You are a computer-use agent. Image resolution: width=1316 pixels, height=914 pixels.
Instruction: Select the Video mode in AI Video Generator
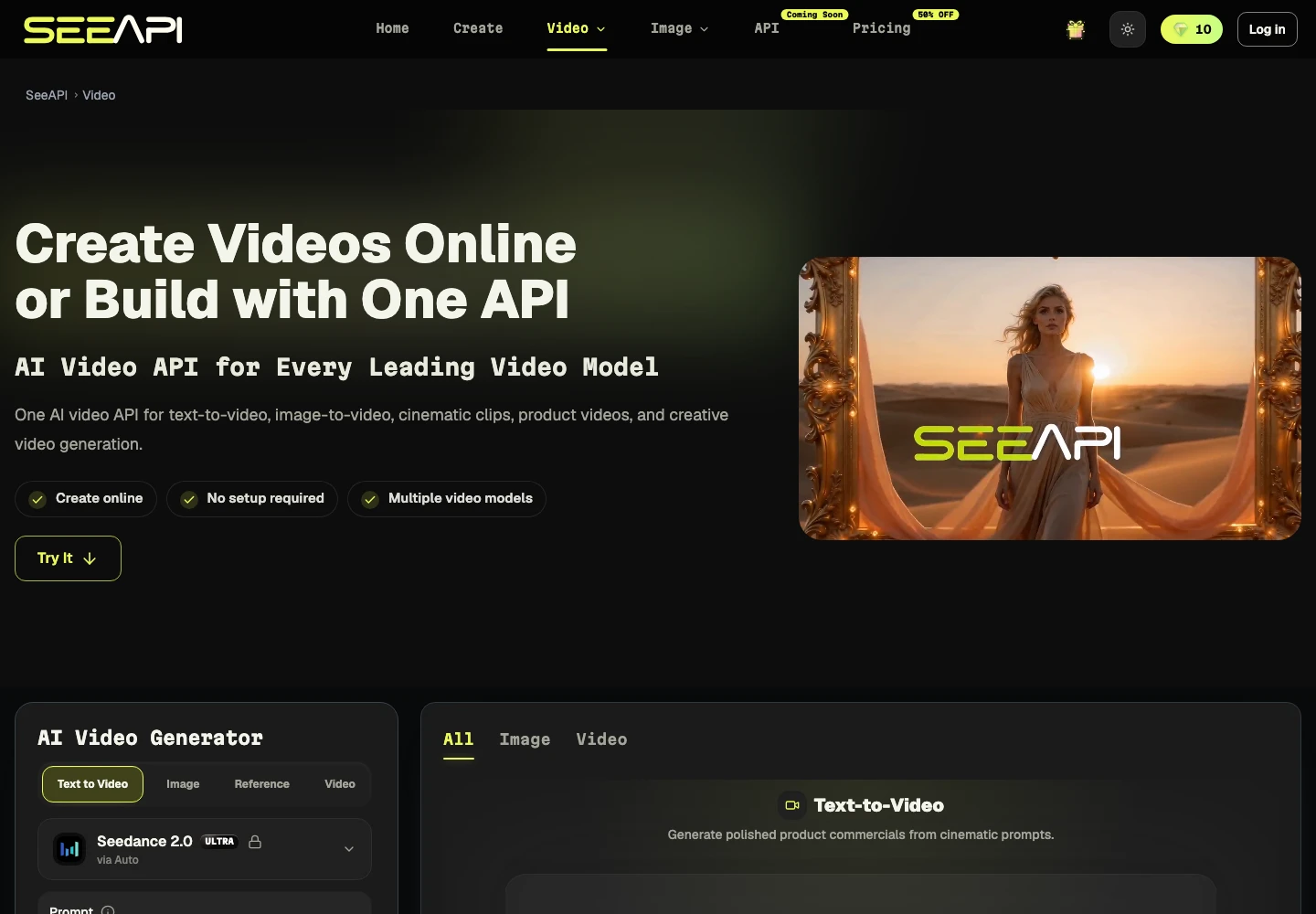click(340, 784)
